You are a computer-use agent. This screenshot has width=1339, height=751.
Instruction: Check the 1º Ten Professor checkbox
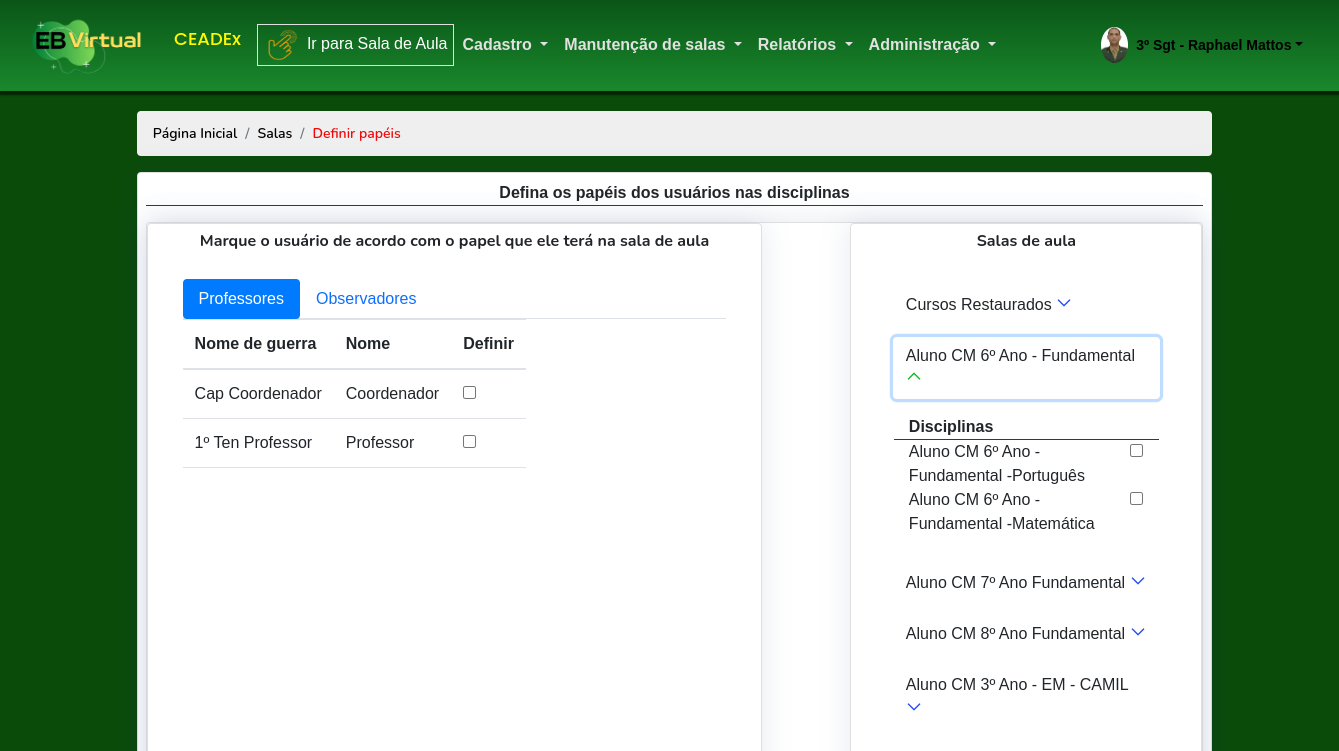coord(469,442)
